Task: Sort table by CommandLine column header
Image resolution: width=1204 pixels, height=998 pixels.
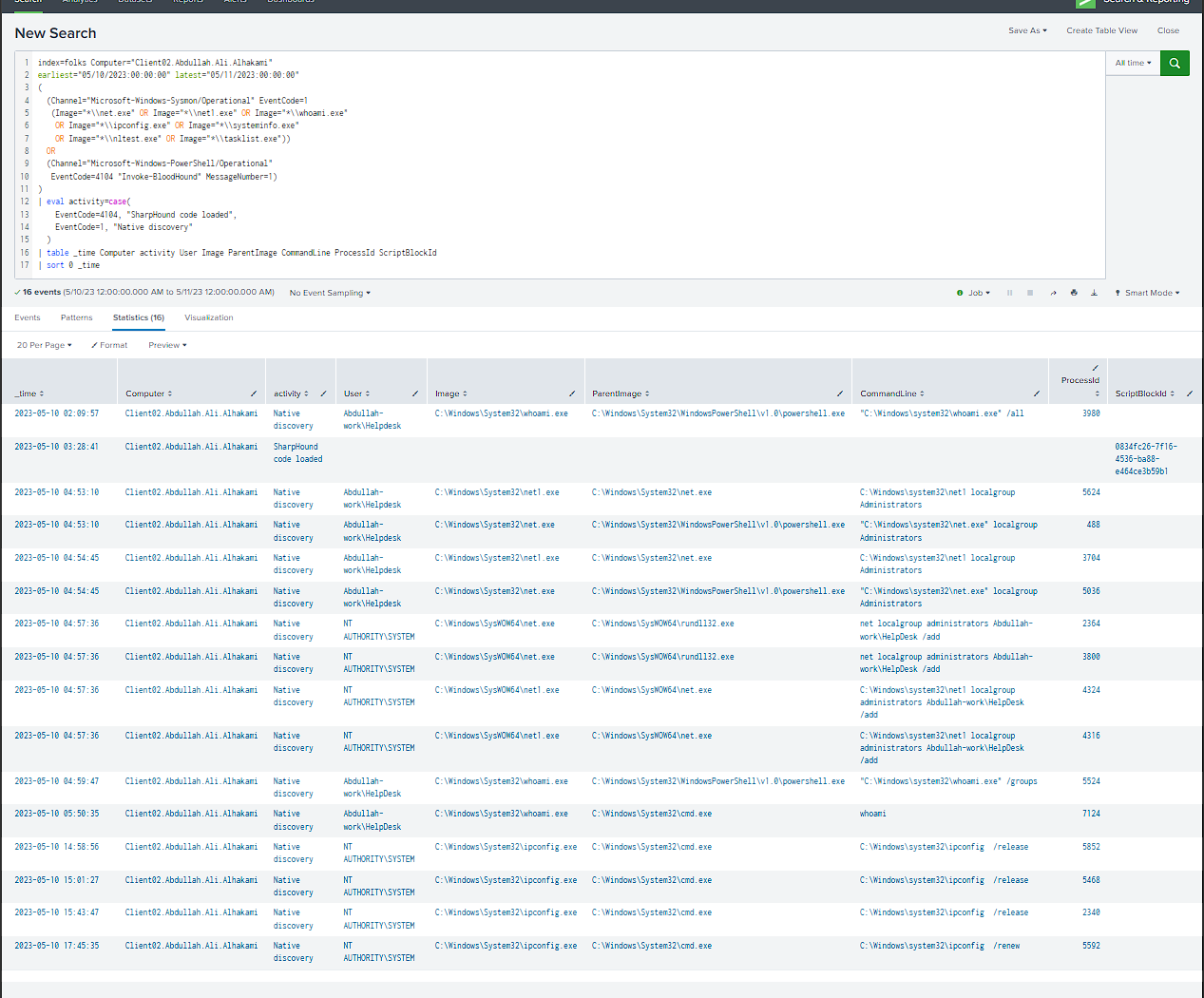Action: 892,393
